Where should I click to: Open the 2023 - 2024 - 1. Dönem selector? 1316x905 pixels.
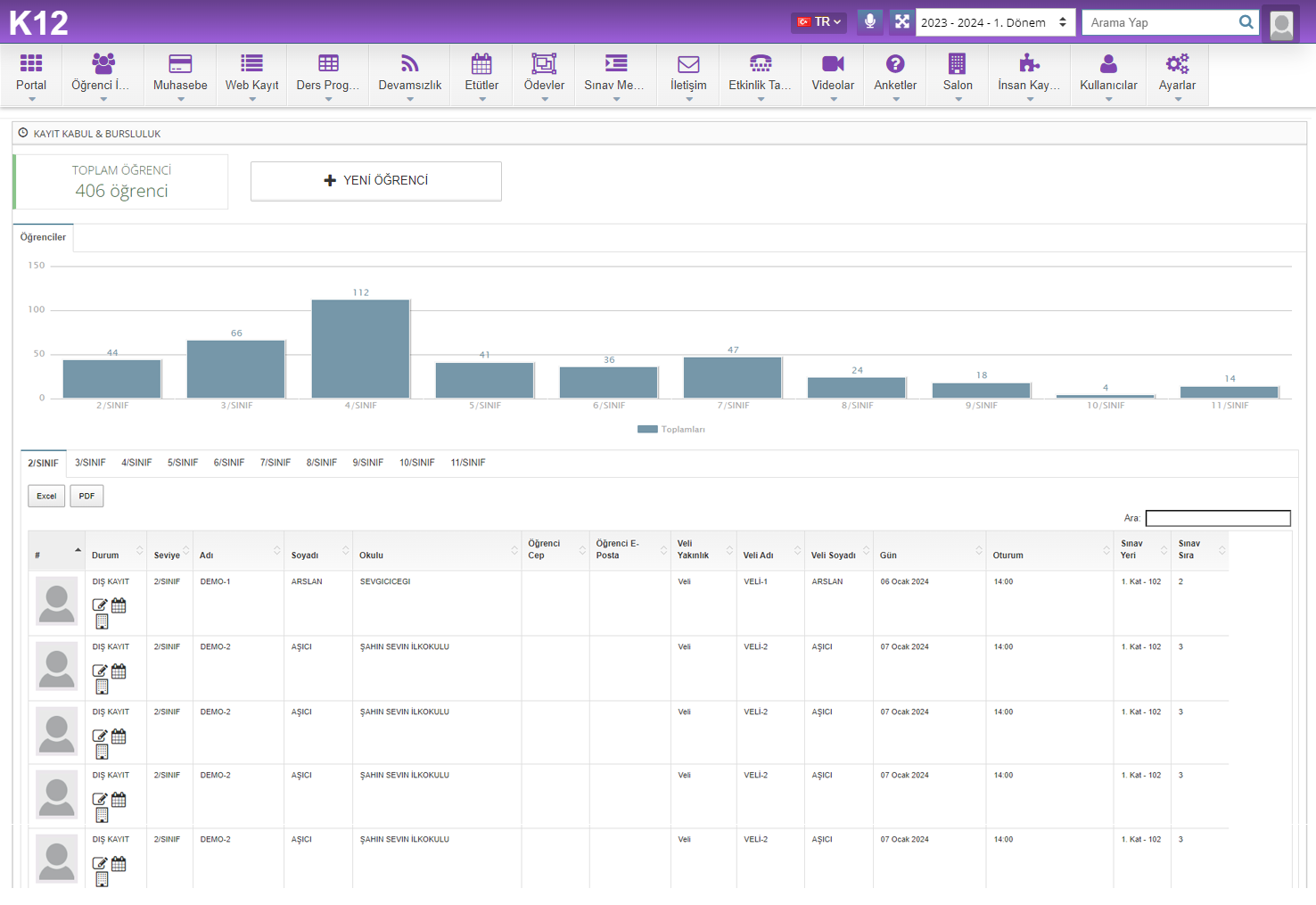click(995, 22)
